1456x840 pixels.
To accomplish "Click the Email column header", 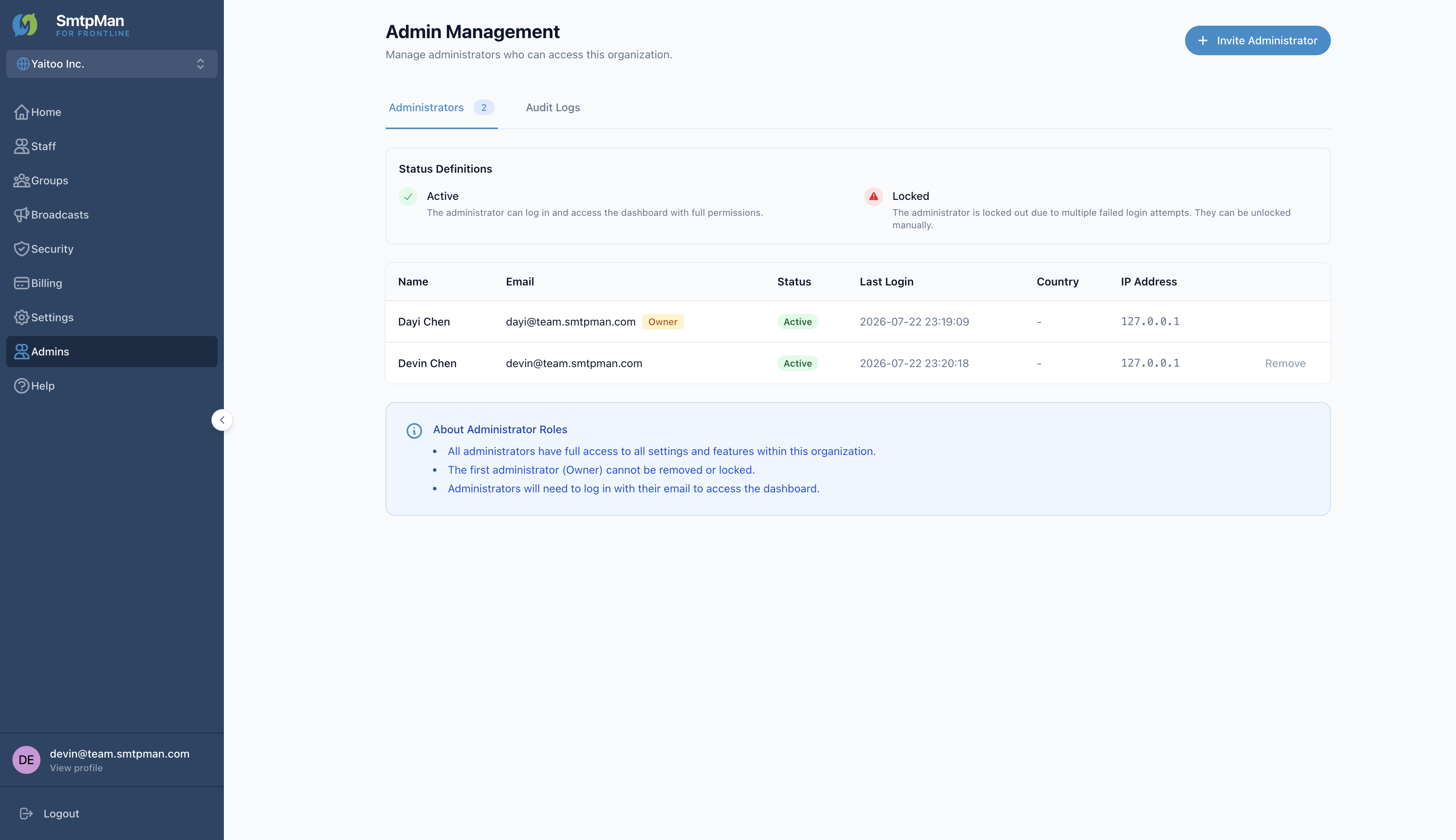I will tap(520, 282).
